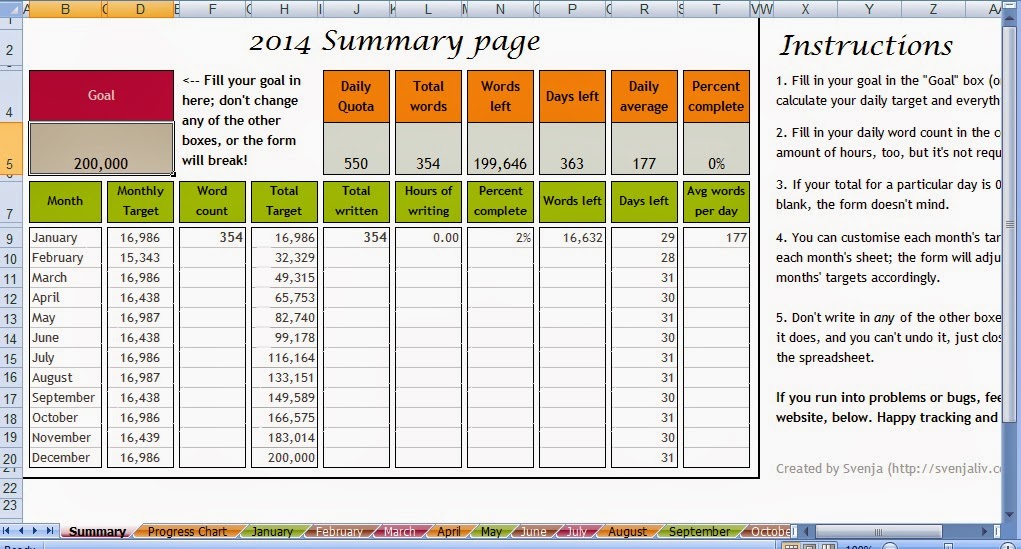
Task: Click column header T
Action: [x=716, y=9]
